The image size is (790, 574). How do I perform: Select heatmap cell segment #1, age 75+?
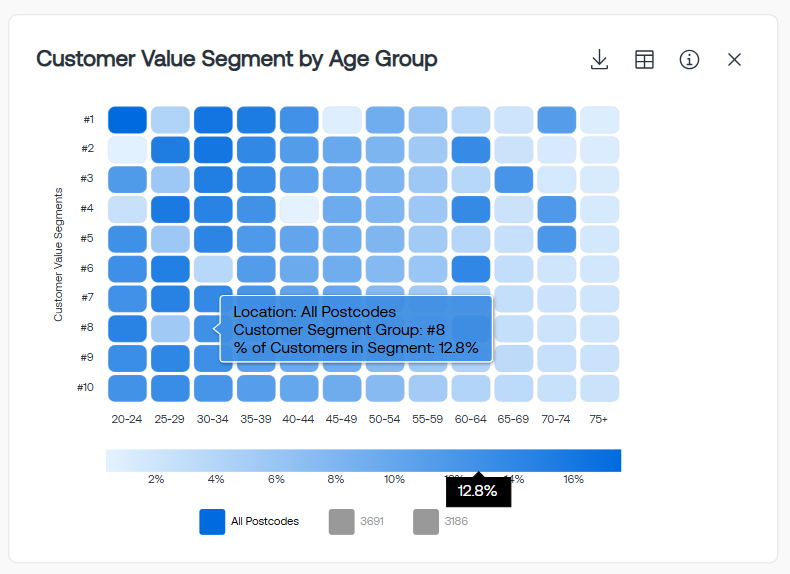(599, 120)
